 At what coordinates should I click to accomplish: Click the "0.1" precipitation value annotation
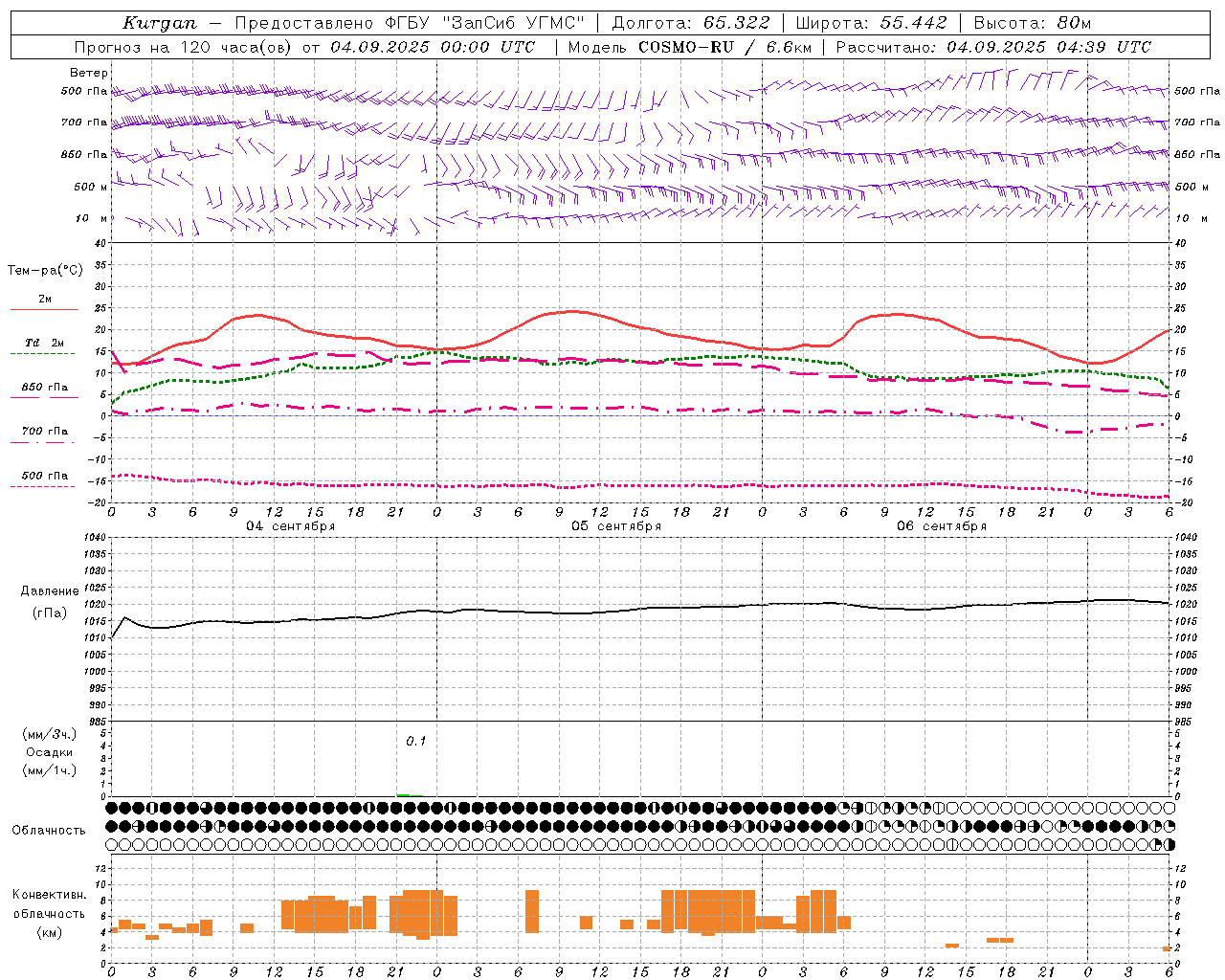415,741
